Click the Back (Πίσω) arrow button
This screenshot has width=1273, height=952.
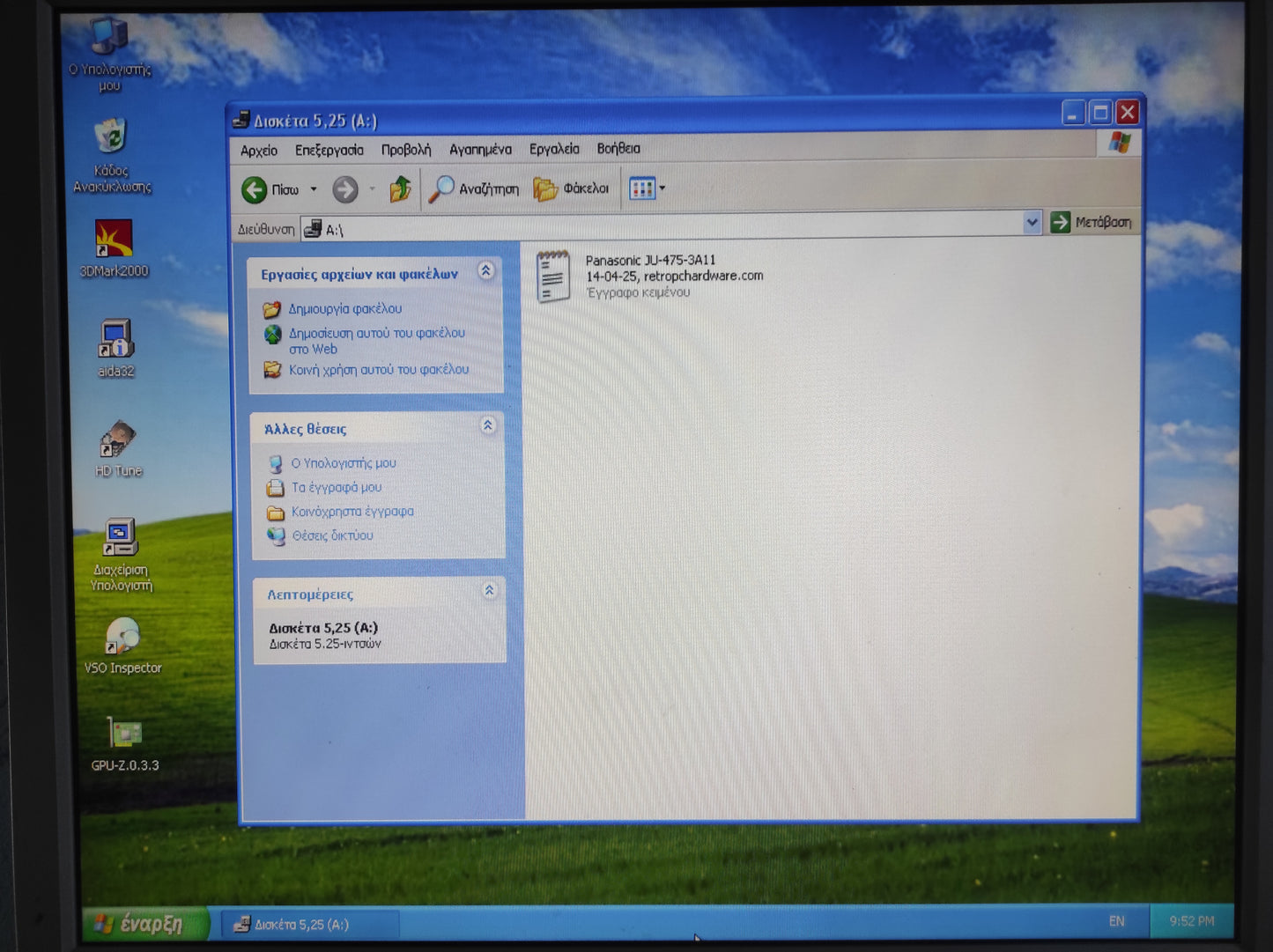point(255,189)
